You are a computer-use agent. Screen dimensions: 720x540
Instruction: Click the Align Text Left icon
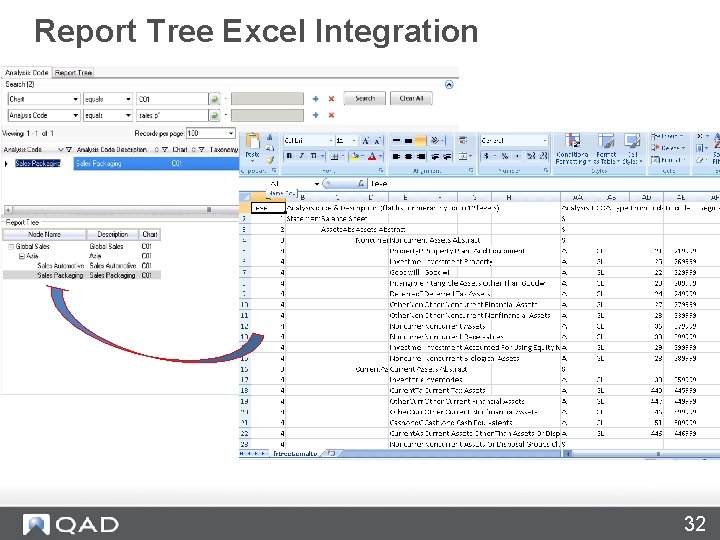click(396, 157)
